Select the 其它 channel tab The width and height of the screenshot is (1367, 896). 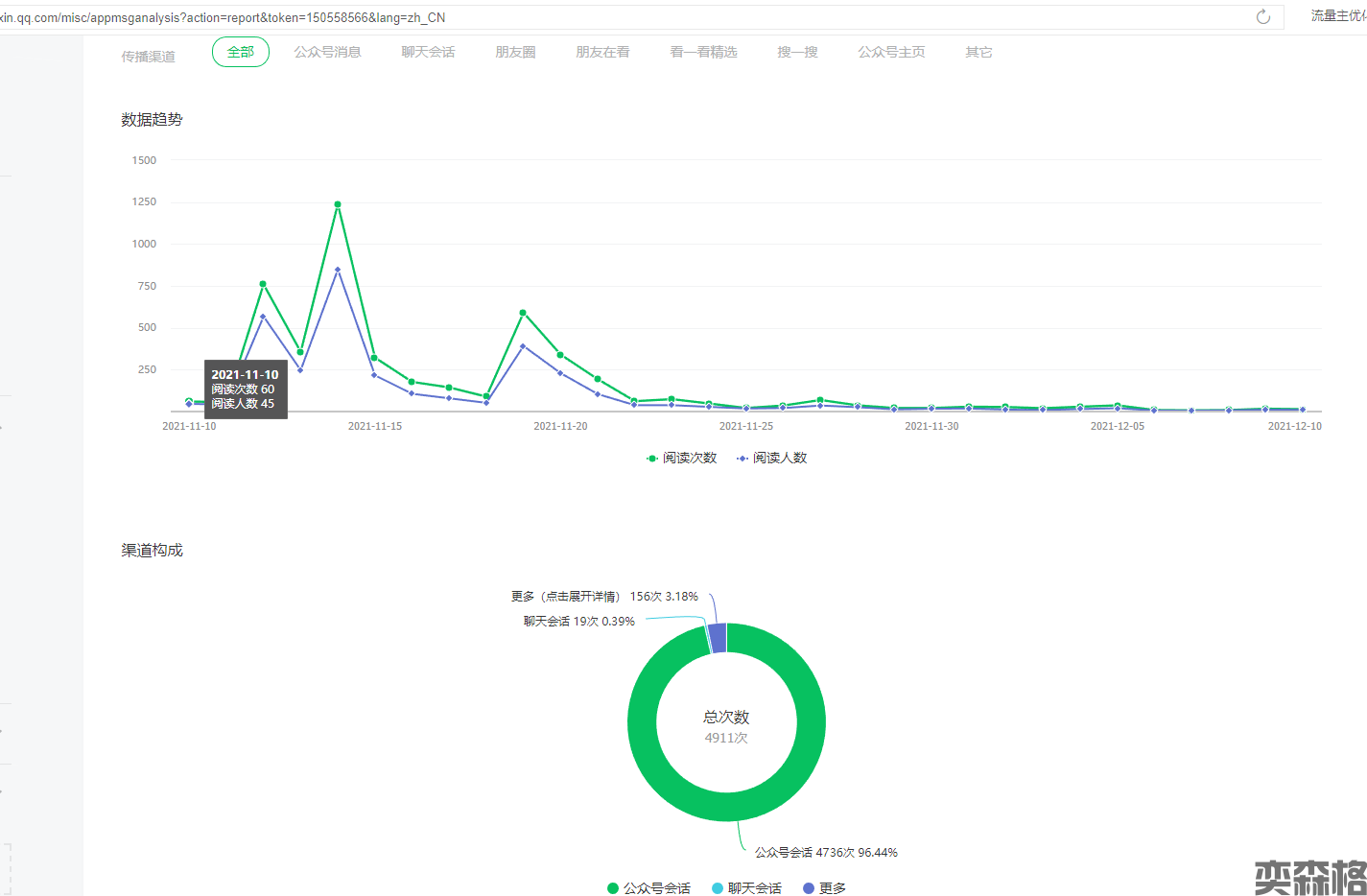[978, 52]
